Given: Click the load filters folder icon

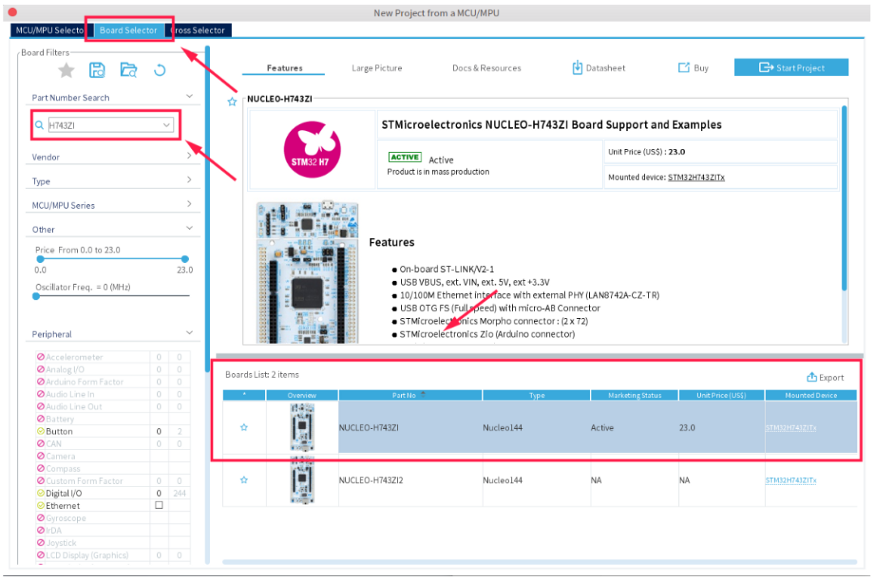Looking at the screenshot, I should [x=128, y=70].
